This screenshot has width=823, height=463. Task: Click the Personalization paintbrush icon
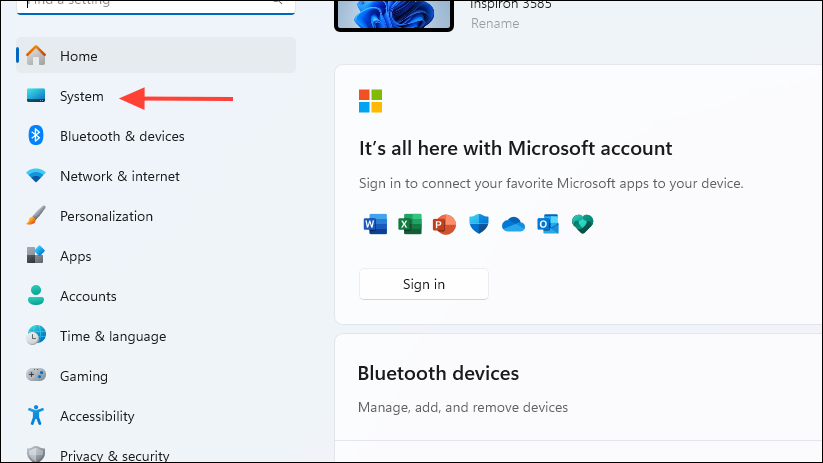36,215
